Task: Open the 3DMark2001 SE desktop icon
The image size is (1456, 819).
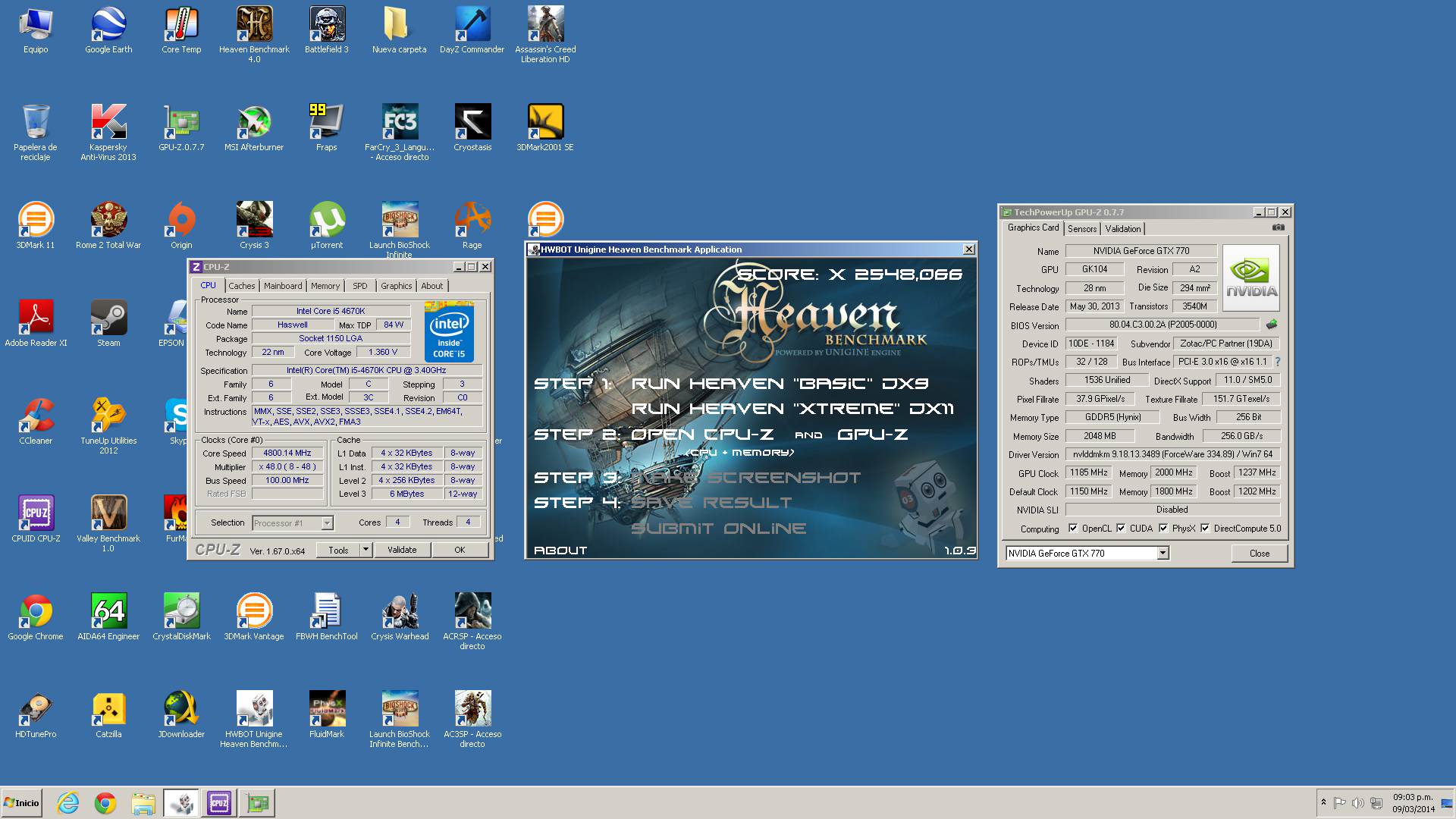Action: pos(545,127)
